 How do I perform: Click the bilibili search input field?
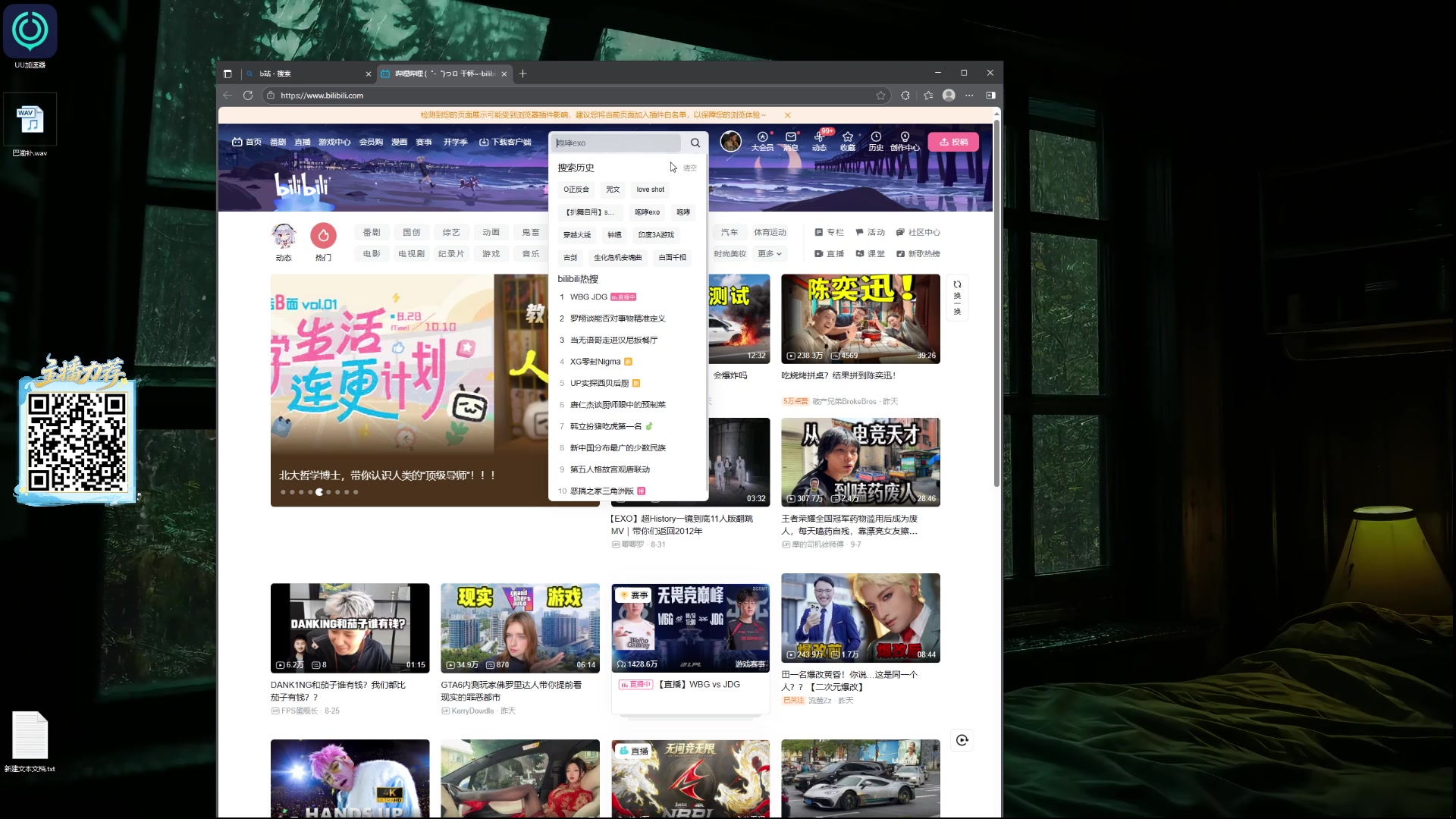click(x=617, y=143)
